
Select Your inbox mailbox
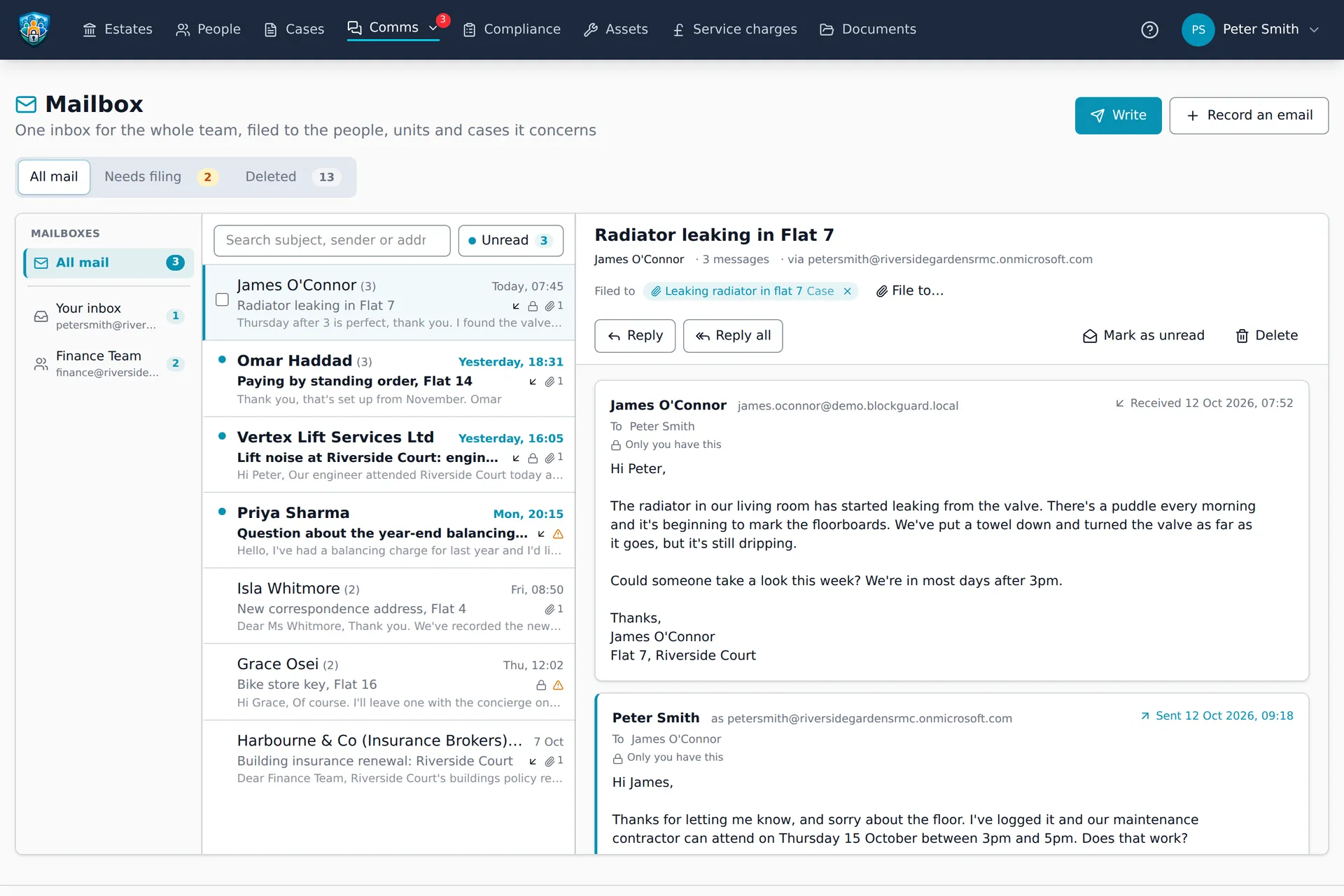[x=108, y=316]
